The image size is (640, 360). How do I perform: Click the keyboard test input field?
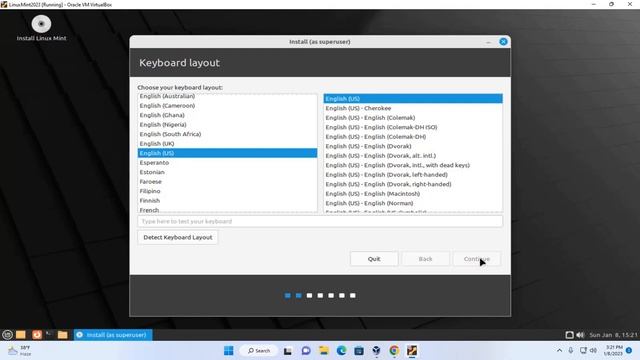[320, 221]
